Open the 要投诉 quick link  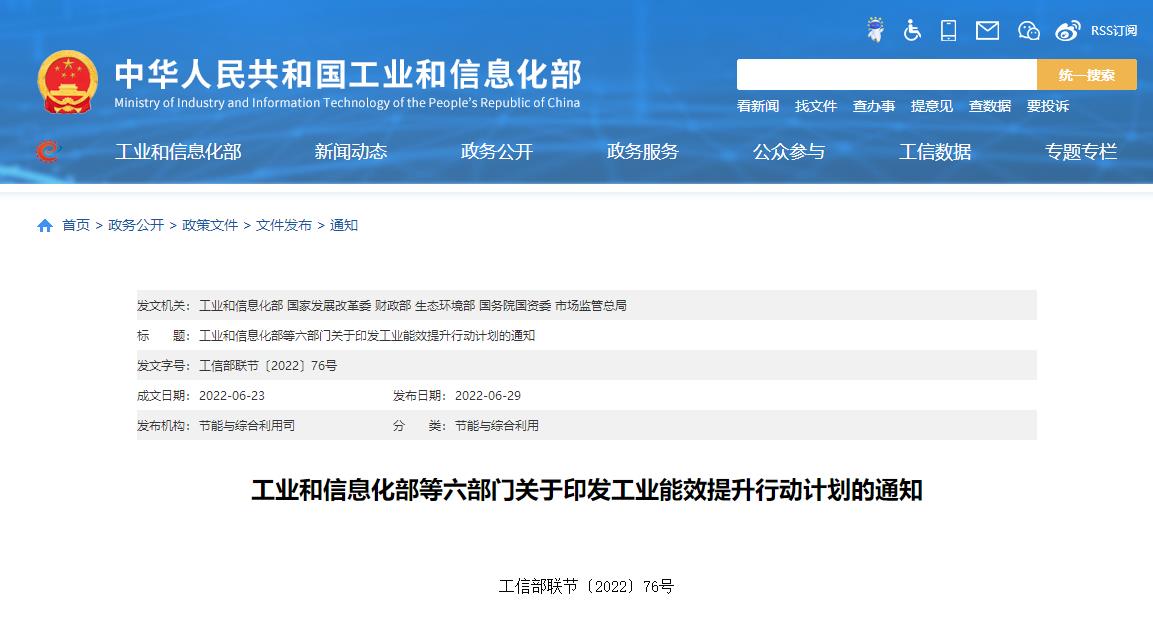click(x=1048, y=106)
